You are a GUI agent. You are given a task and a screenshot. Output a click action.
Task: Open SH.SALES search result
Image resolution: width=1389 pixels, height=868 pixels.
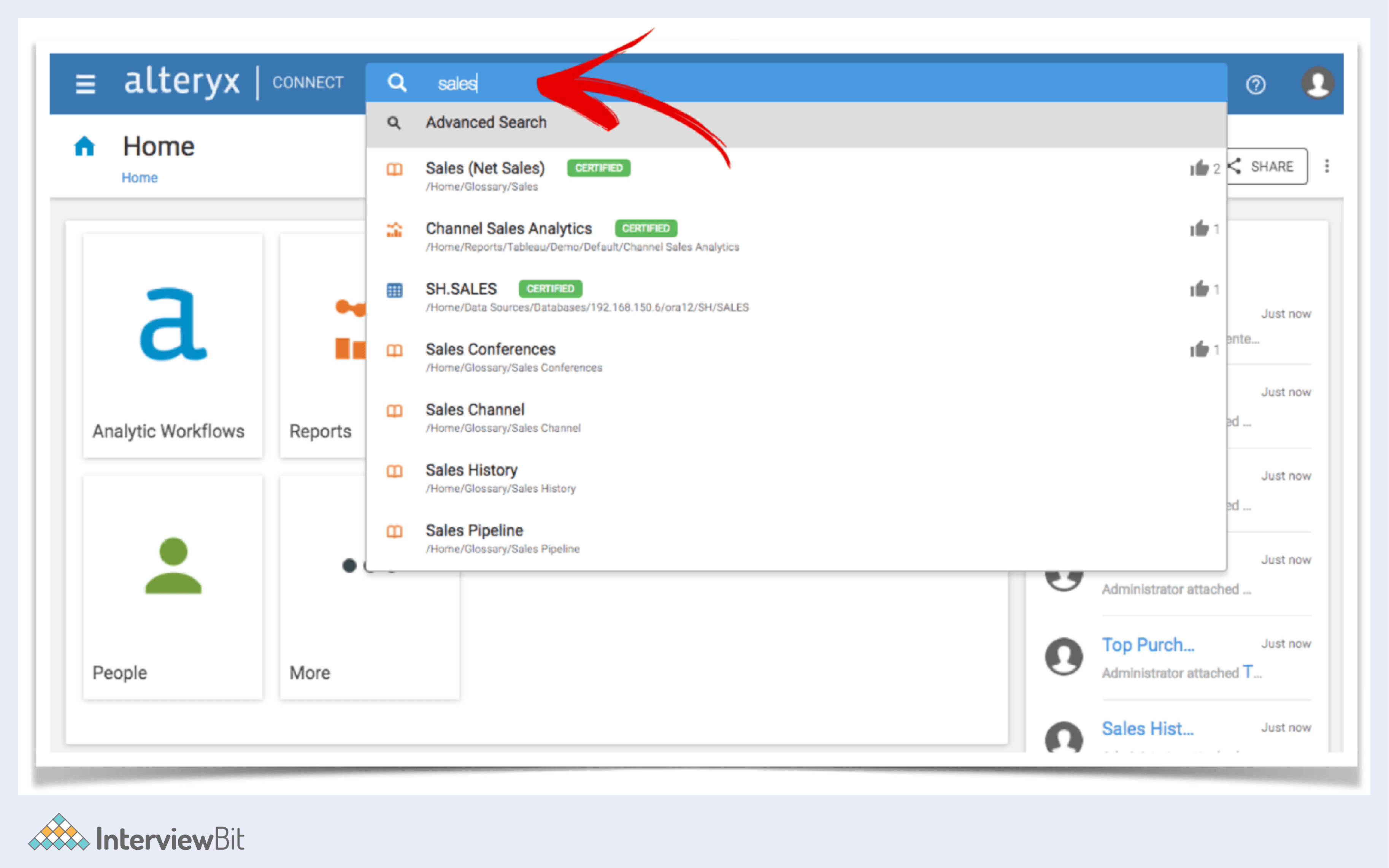pyautogui.click(x=797, y=297)
